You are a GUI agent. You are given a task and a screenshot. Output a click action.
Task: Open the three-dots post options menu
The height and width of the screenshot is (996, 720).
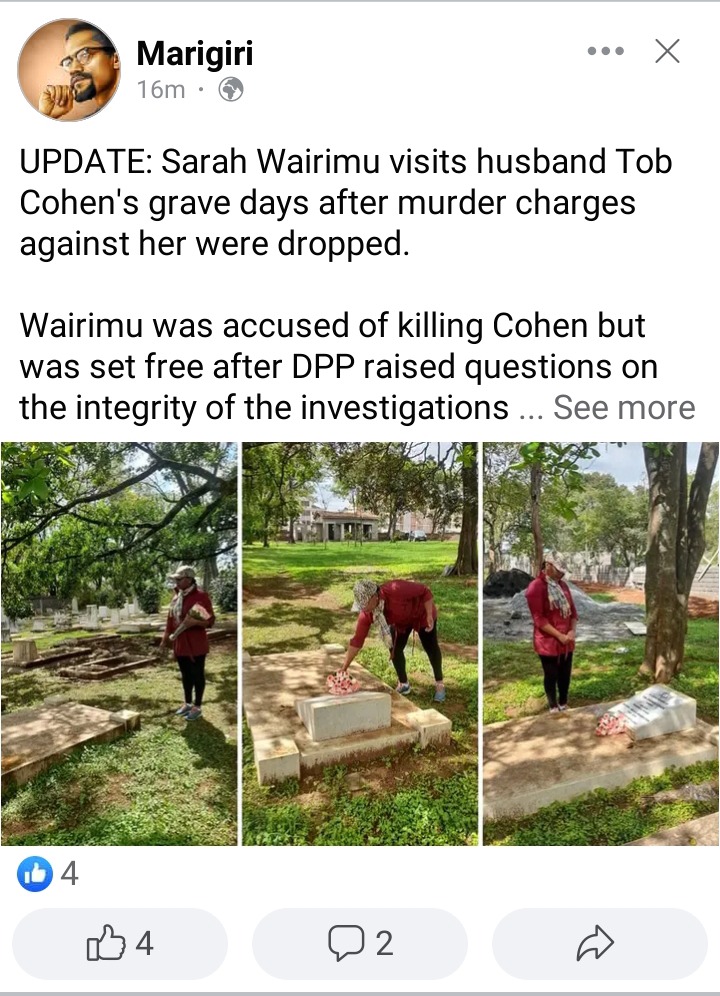point(605,51)
